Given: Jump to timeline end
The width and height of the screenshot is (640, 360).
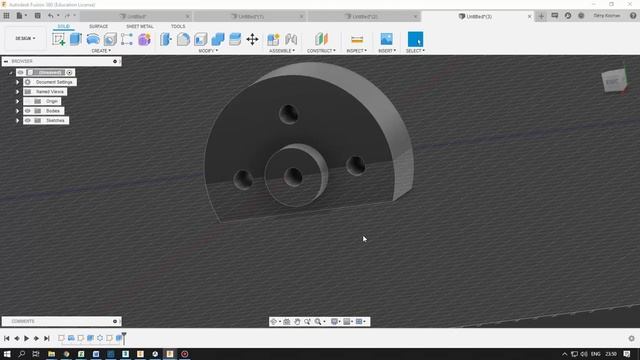Looking at the screenshot, I should click(47, 338).
